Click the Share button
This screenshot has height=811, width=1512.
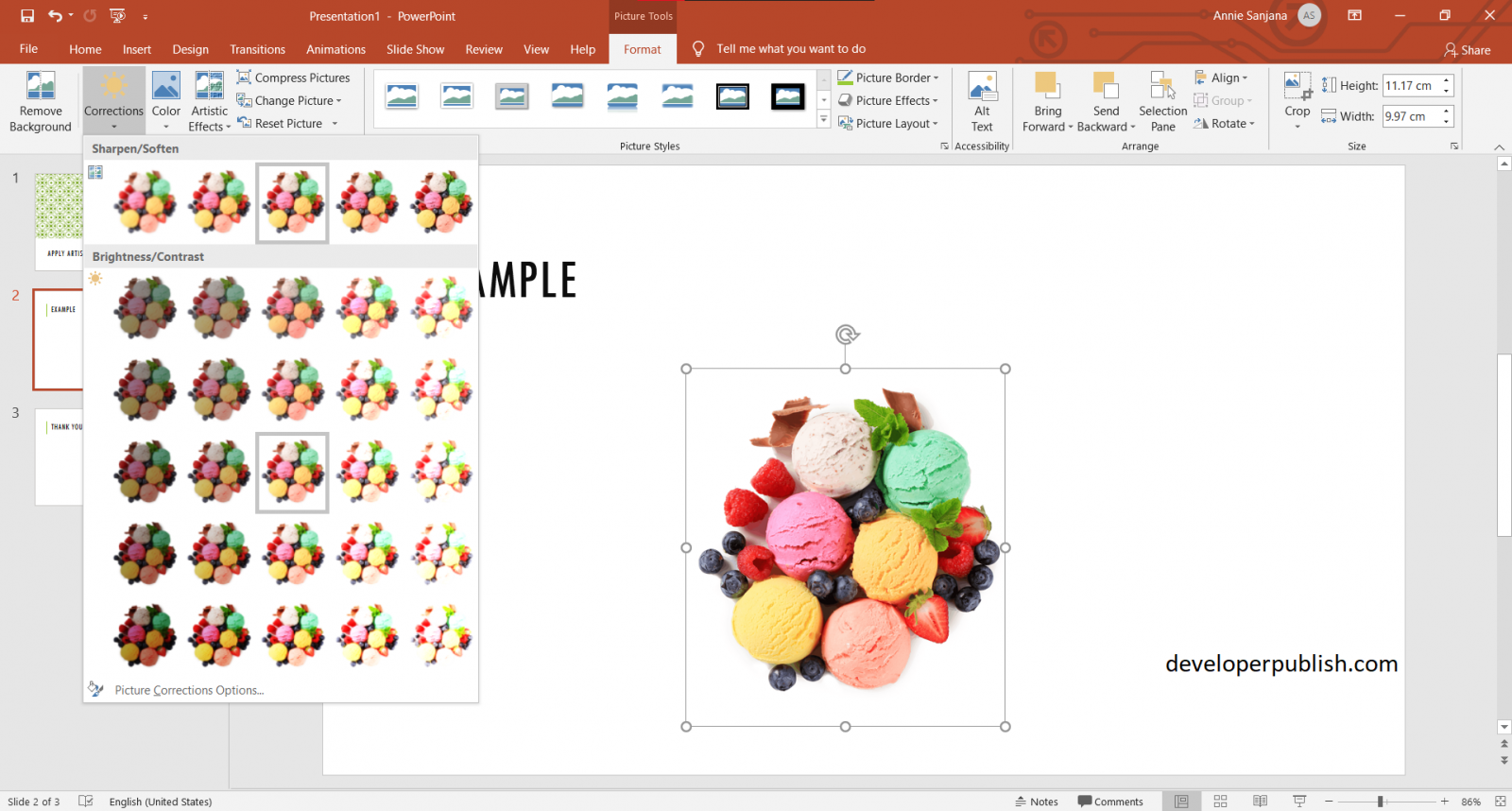click(x=1467, y=50)
